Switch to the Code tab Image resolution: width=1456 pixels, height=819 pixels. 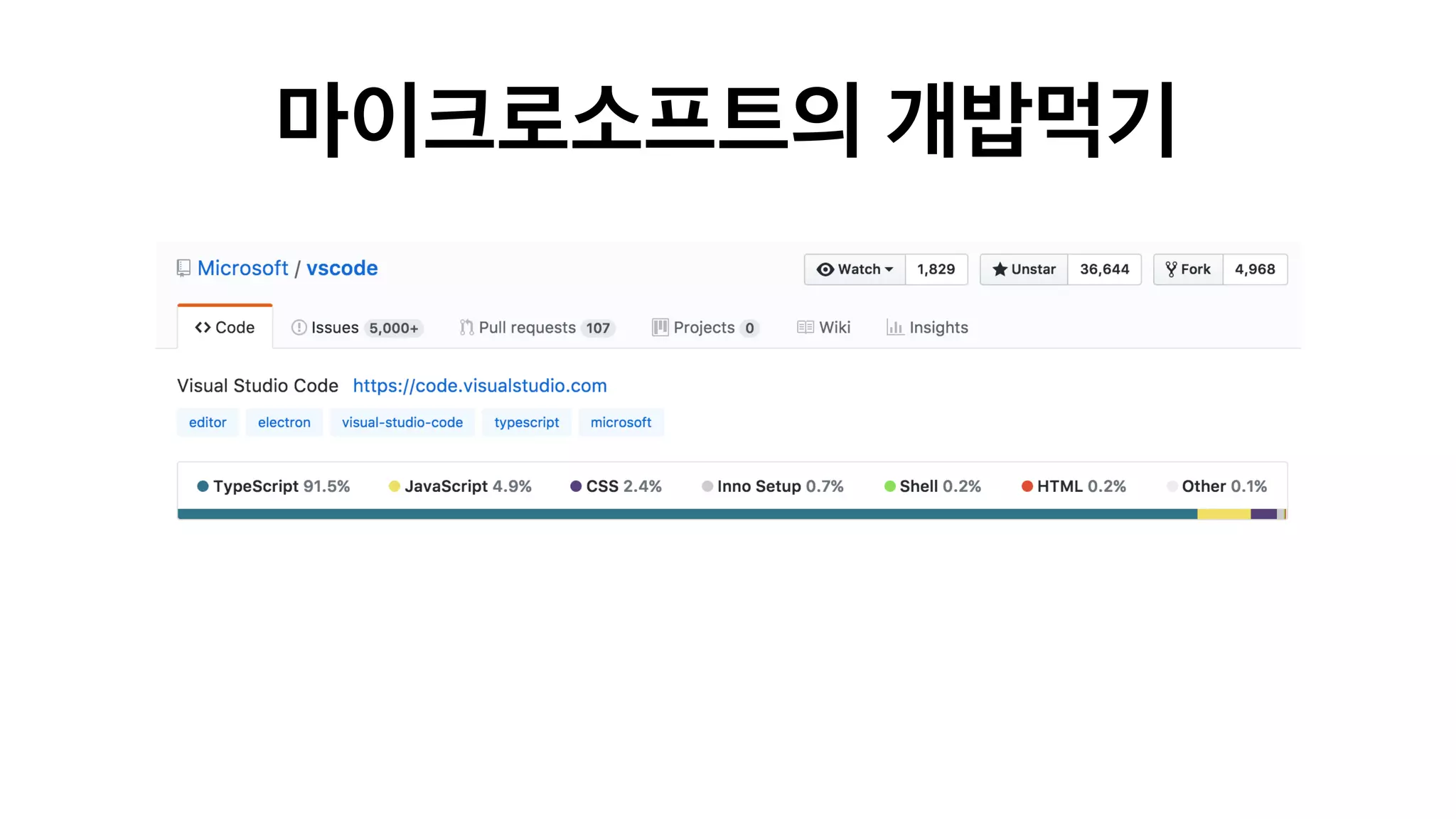(x=225, y=328)
